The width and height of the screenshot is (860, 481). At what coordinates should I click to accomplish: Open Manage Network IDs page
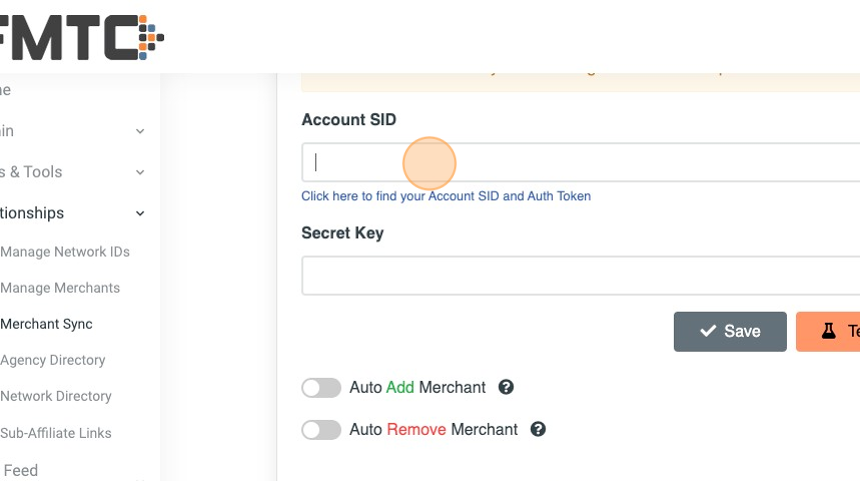point(65,252)
